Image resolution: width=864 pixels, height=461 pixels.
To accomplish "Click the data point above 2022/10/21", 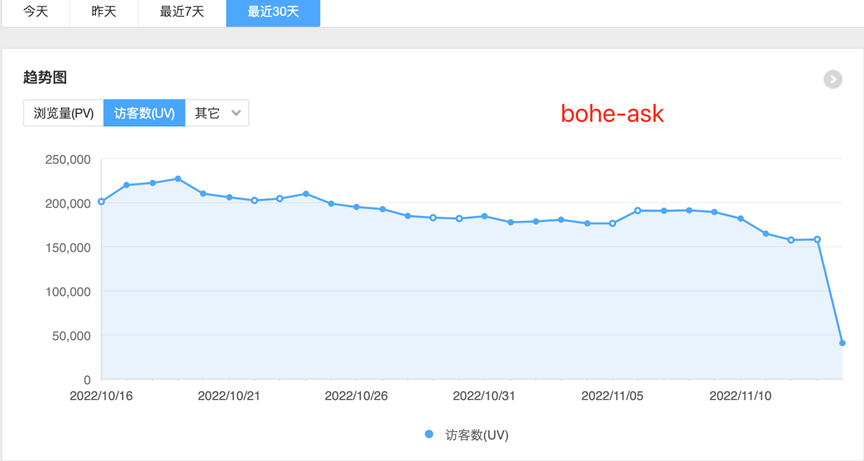I will [229, 198].
